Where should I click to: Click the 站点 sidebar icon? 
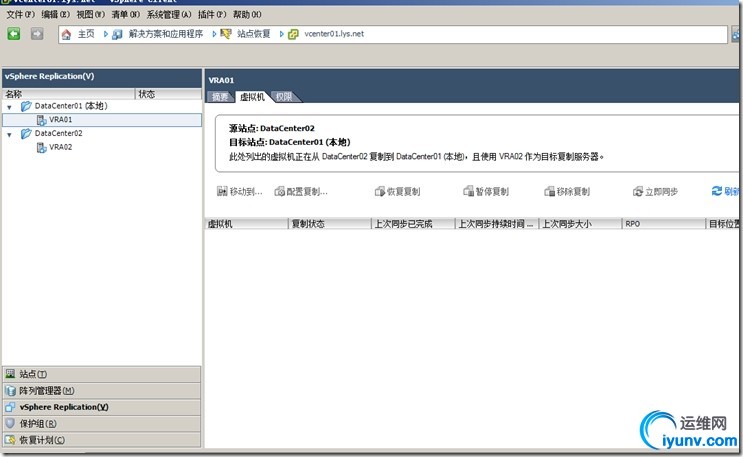pyautogui.click(x=10, y=374)
